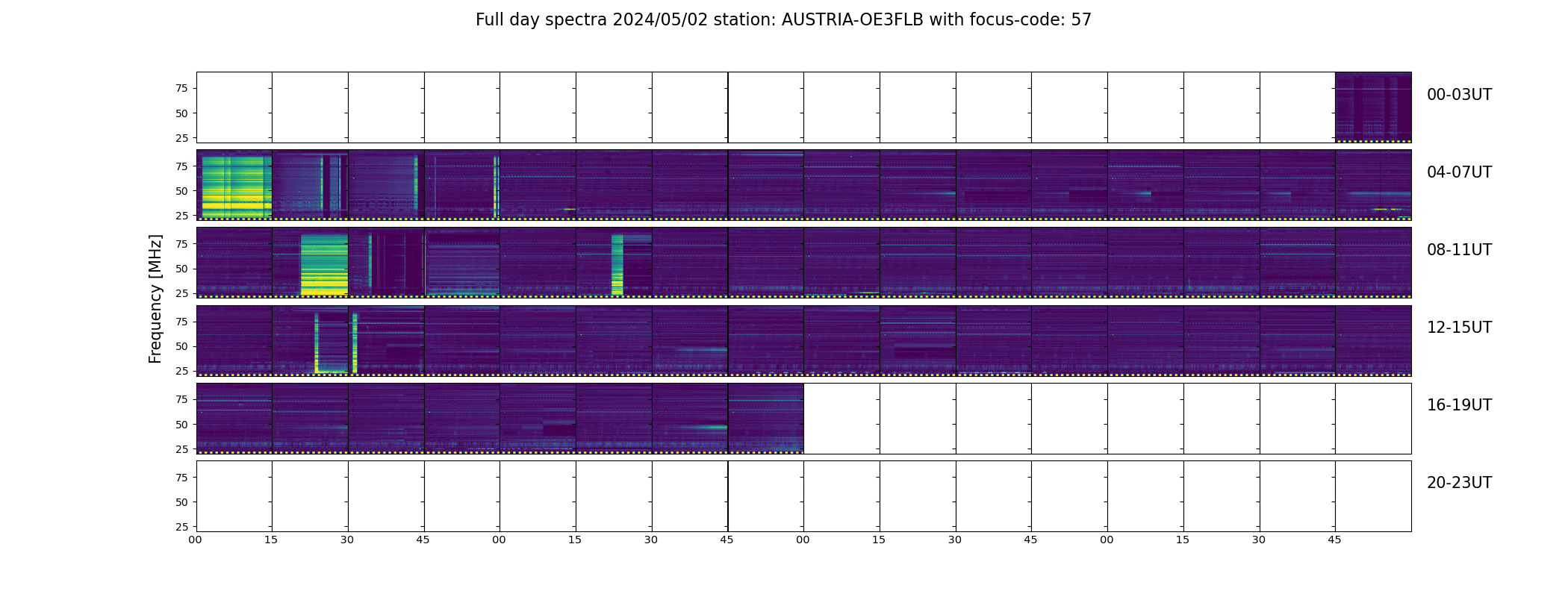1568x597 pixels.
Task: Click the '50' tick label of the 00-03UT row
Action: pos(181,113)
